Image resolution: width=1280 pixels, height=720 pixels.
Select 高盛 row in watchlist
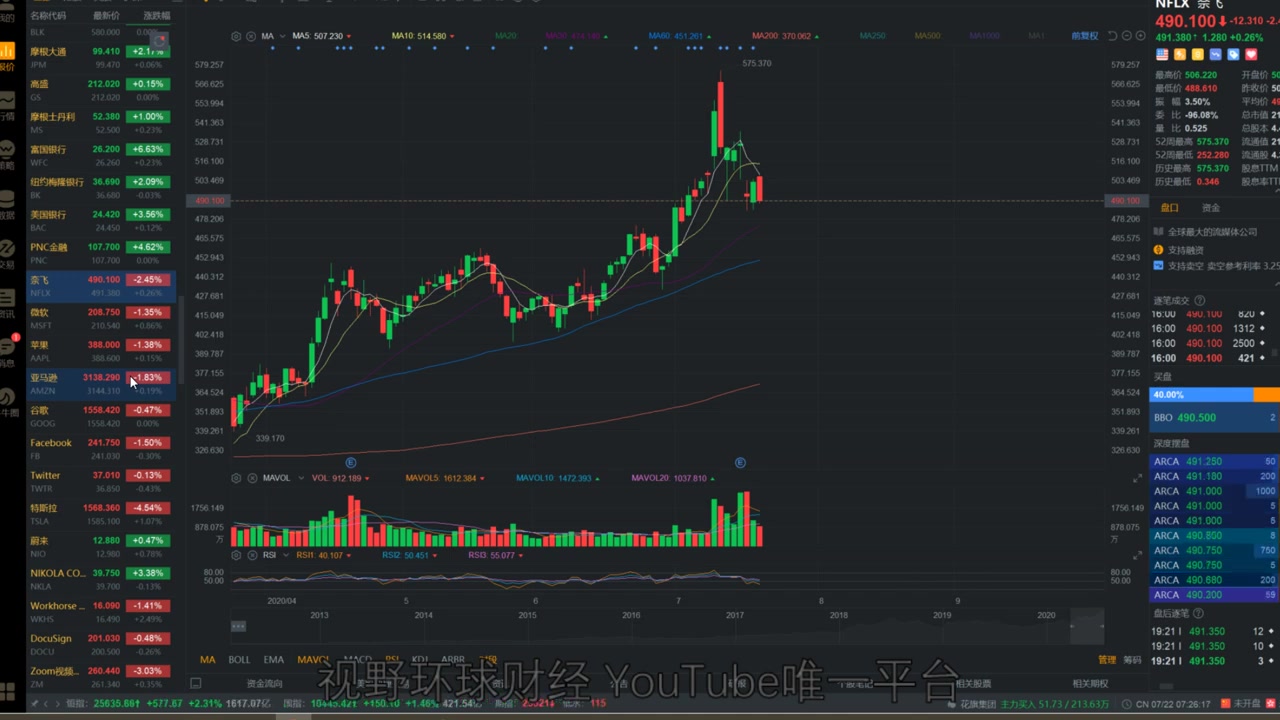pyautogui.click(x=101, y=90)
